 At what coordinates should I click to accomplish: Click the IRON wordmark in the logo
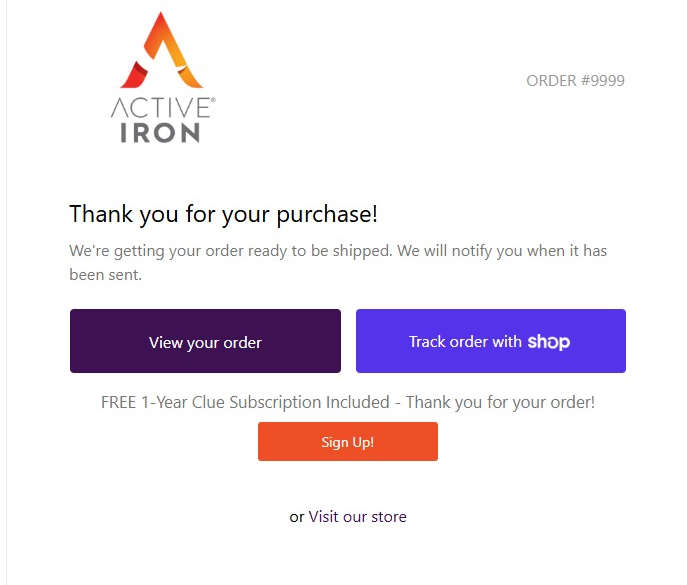tap(160, 132)
